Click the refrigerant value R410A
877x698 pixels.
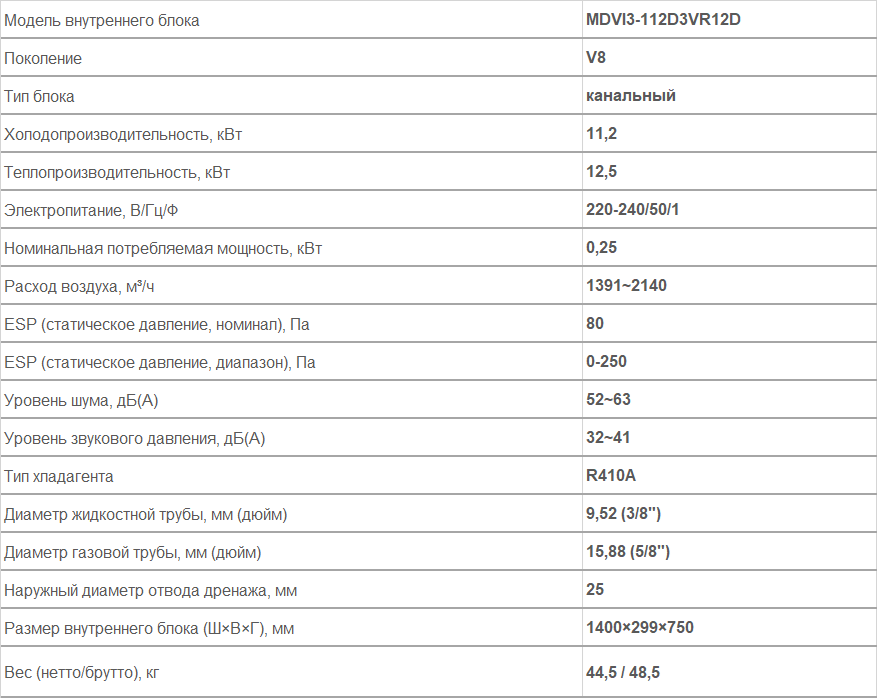(x=610, y=476)
